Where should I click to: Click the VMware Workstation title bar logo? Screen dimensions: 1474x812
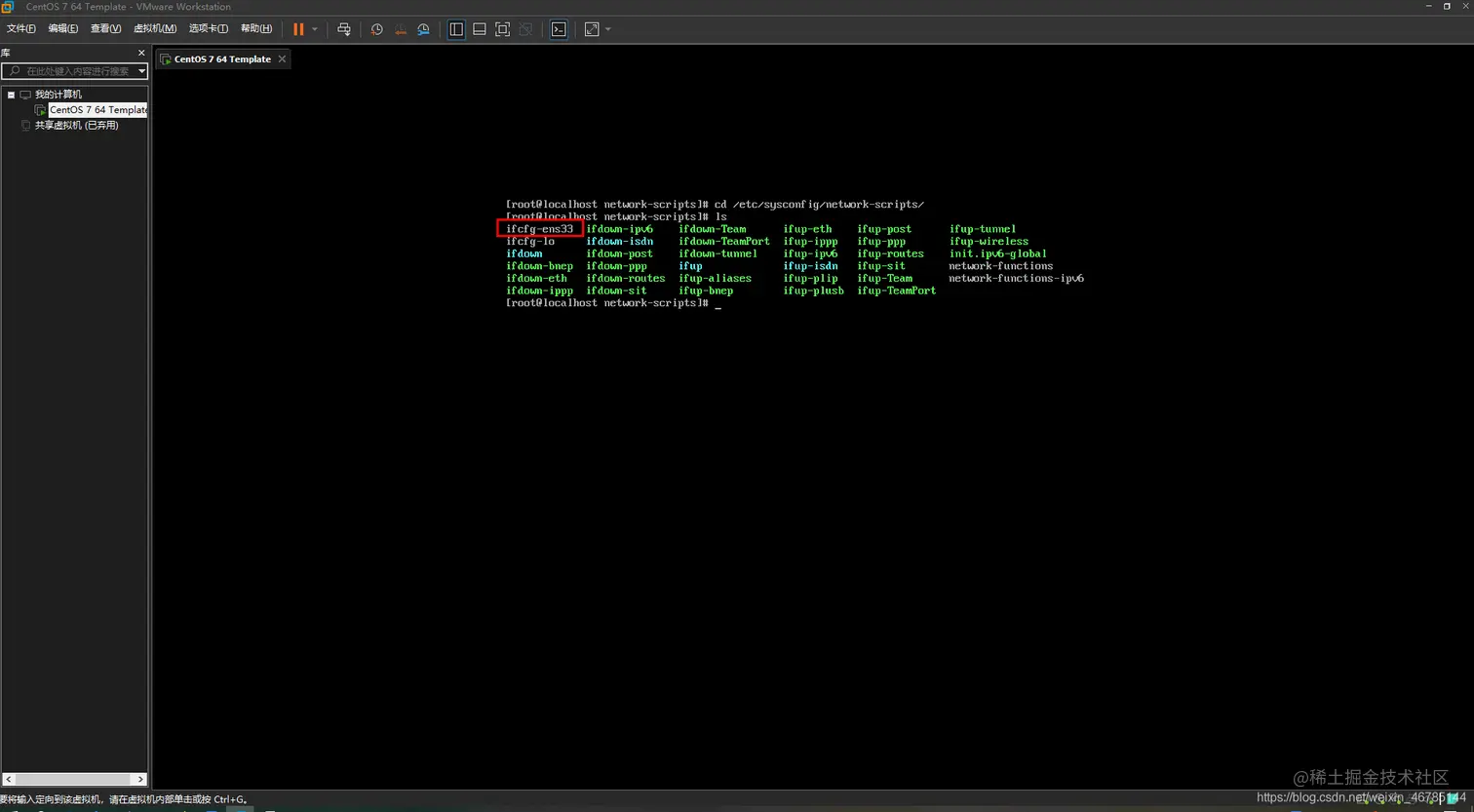point(8,7)
